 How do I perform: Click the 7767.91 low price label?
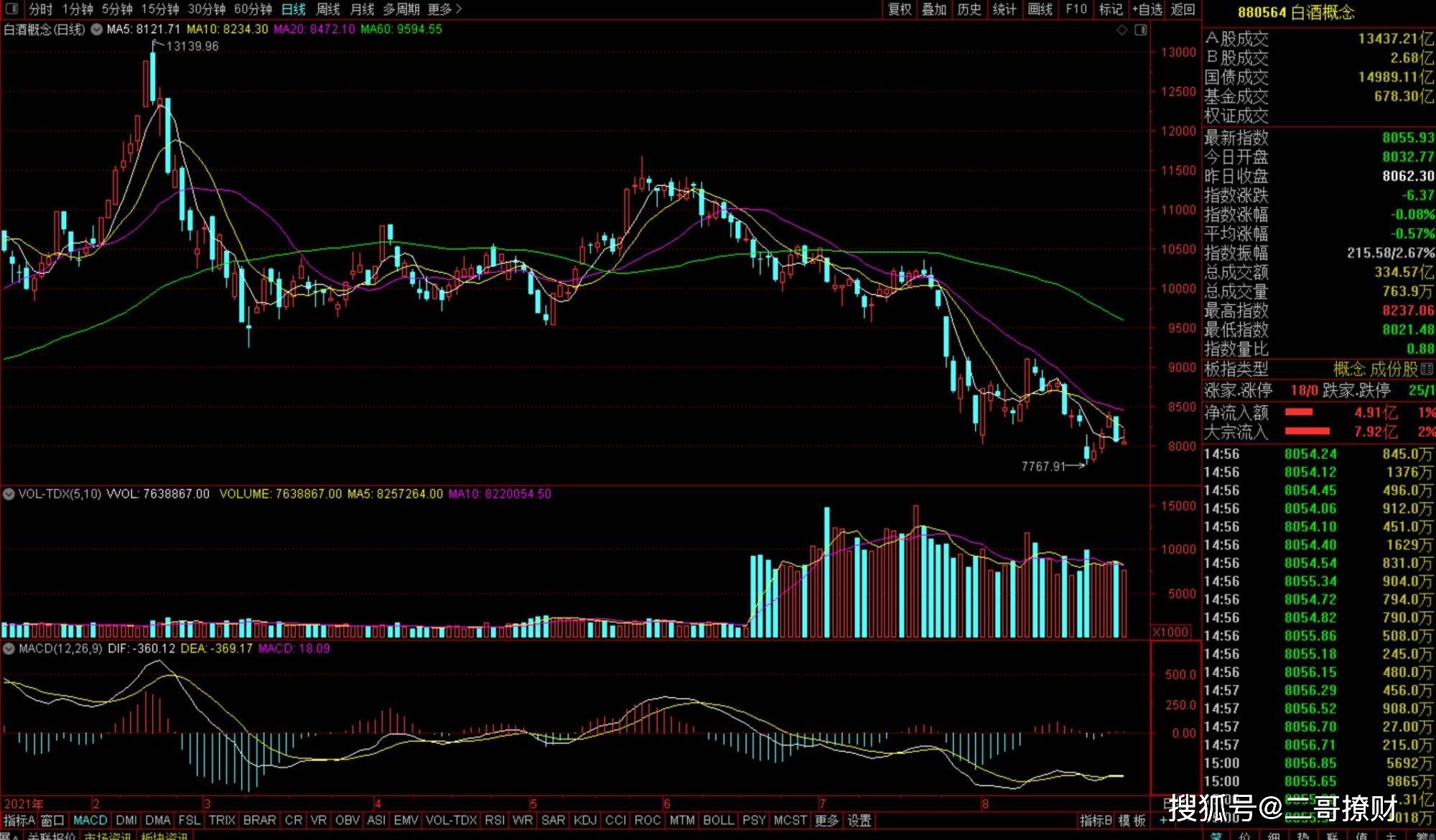[x=1043, y=467]
